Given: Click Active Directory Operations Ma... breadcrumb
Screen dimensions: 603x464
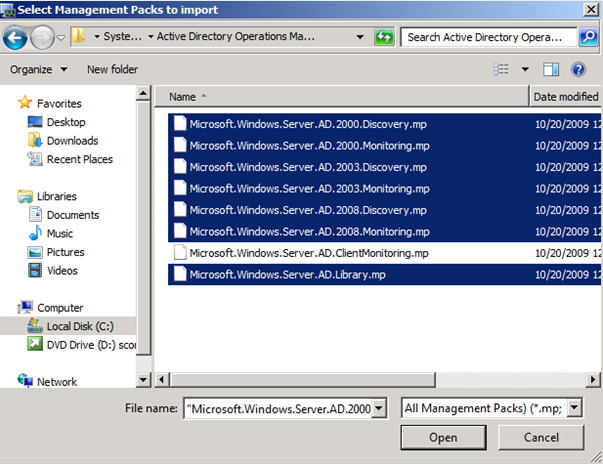Looking at the screenshot, I should 235,37.
